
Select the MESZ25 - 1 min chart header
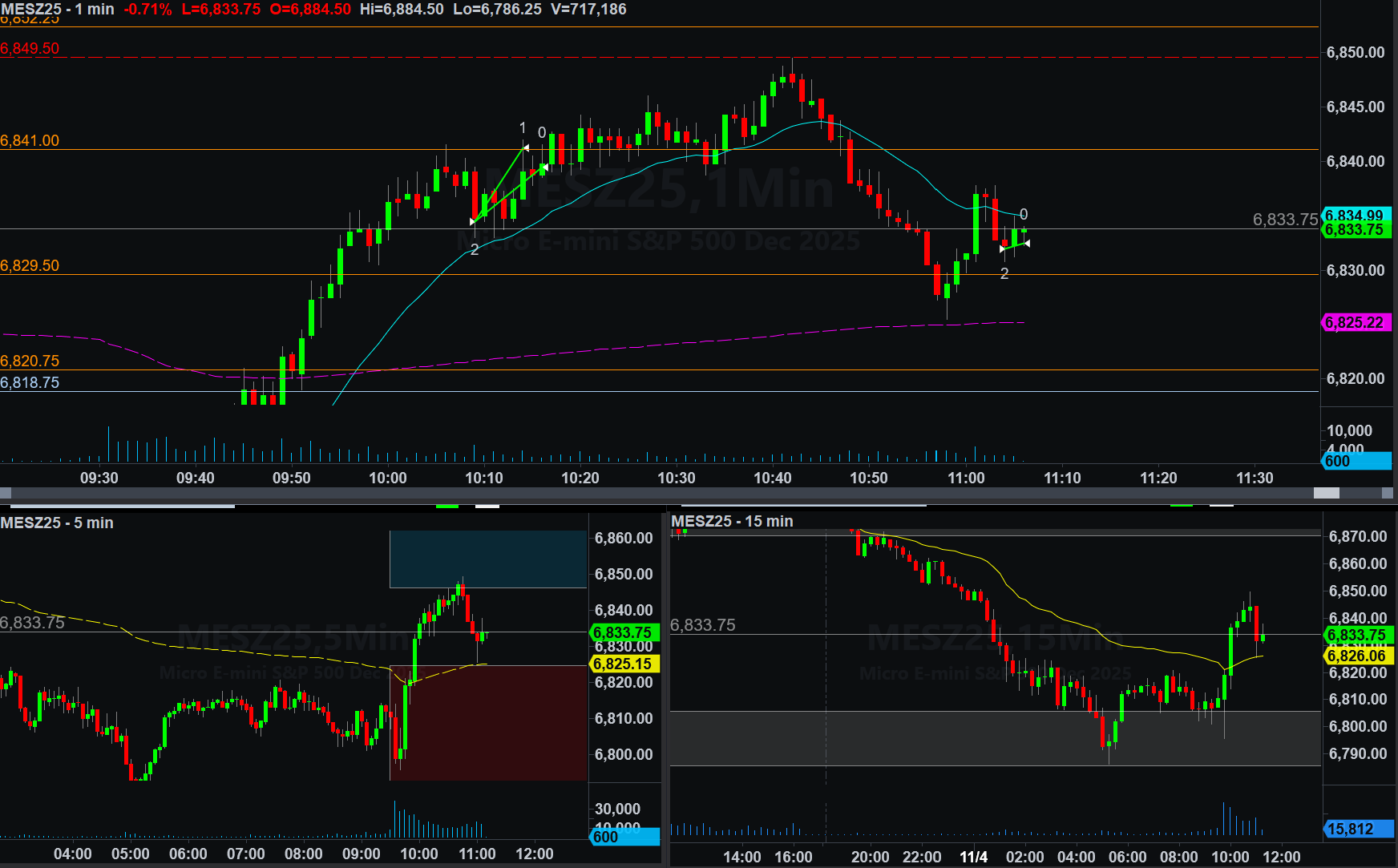point(58,9)
